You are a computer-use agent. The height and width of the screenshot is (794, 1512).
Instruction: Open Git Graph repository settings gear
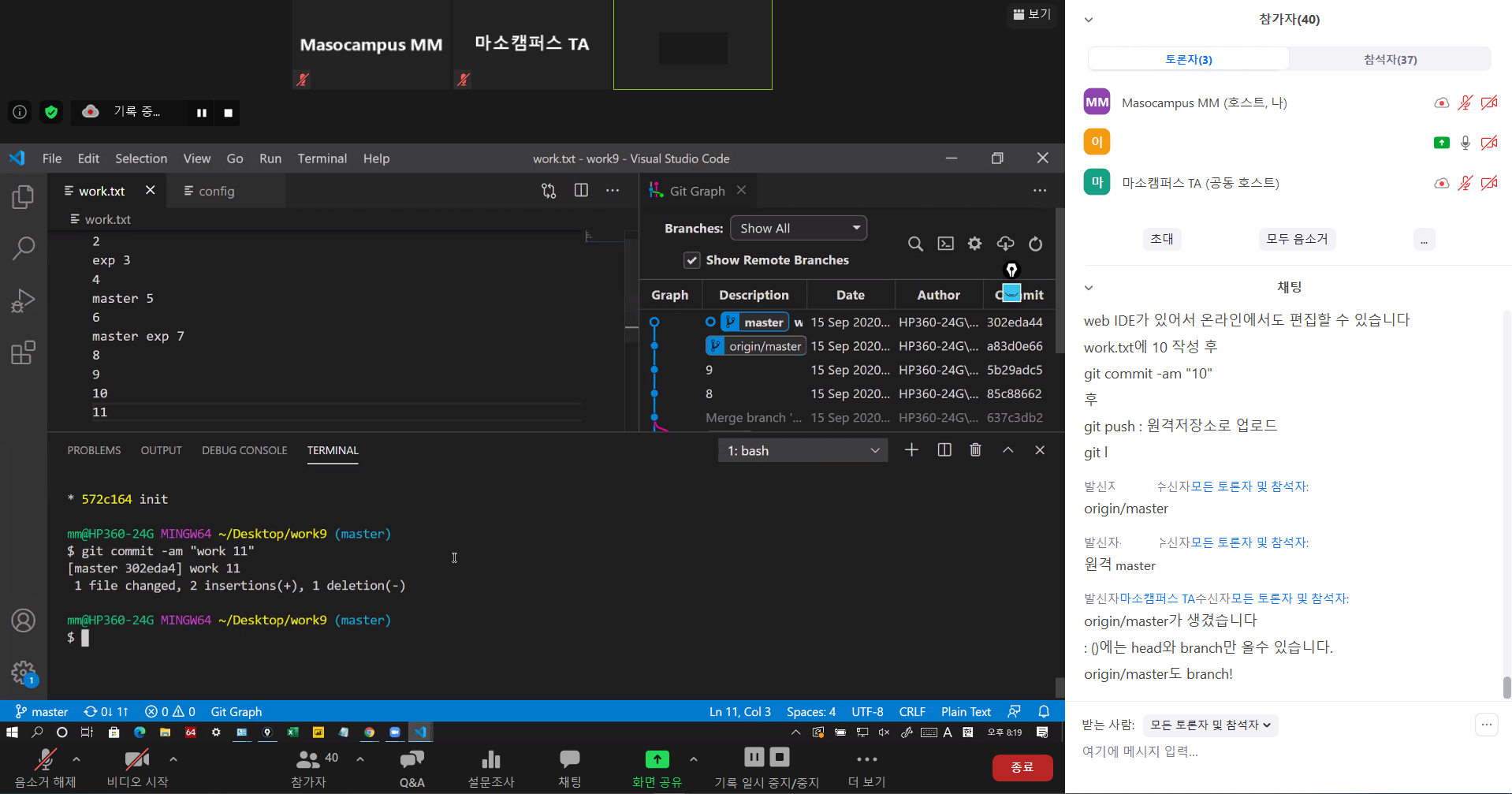coord(975,244)
